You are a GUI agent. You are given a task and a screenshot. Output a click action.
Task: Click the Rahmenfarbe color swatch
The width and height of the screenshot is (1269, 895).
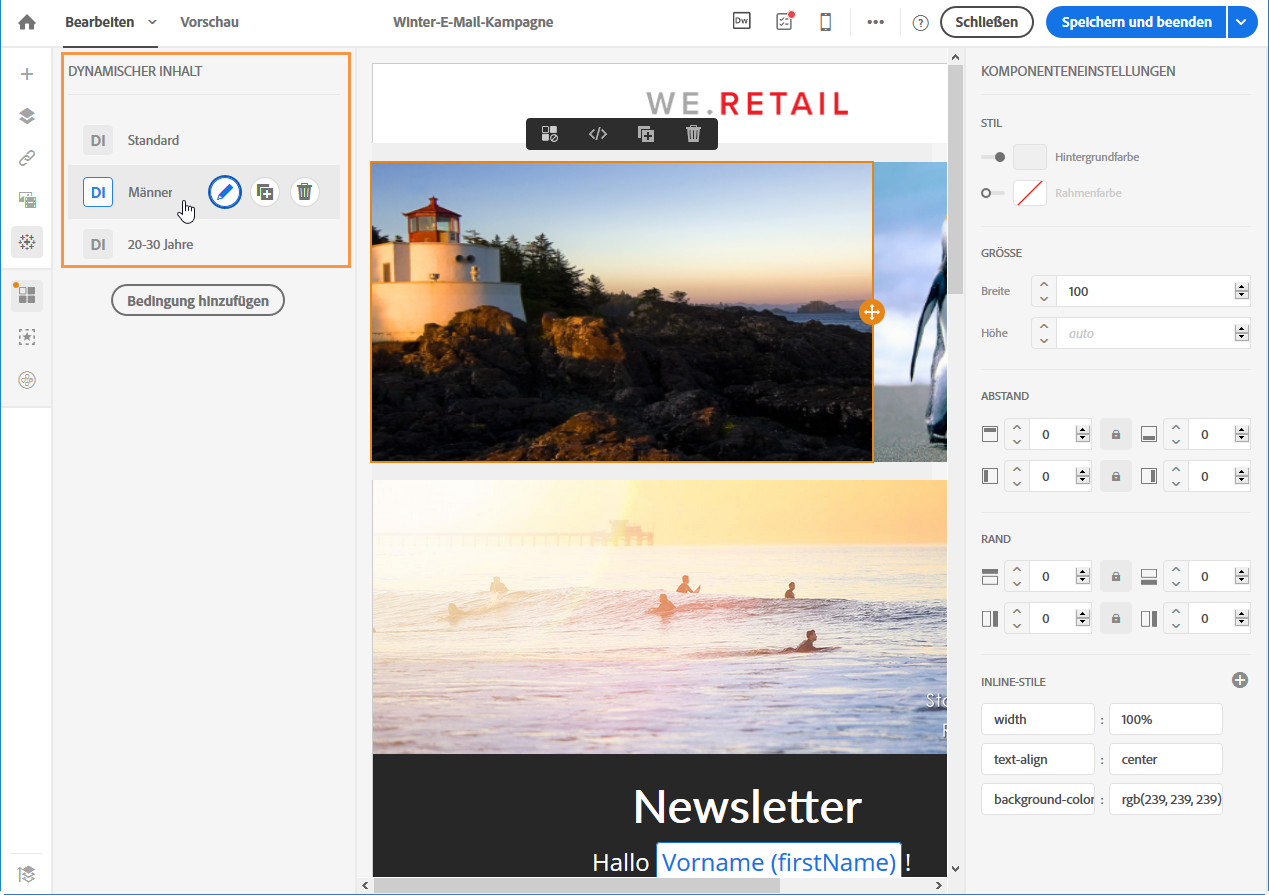[x=1029, y=193]
